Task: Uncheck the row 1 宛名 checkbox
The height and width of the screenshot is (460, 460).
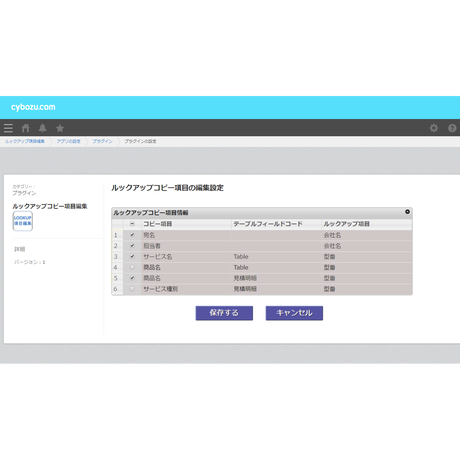Action: pyautogui.click(x=132, y=235)
